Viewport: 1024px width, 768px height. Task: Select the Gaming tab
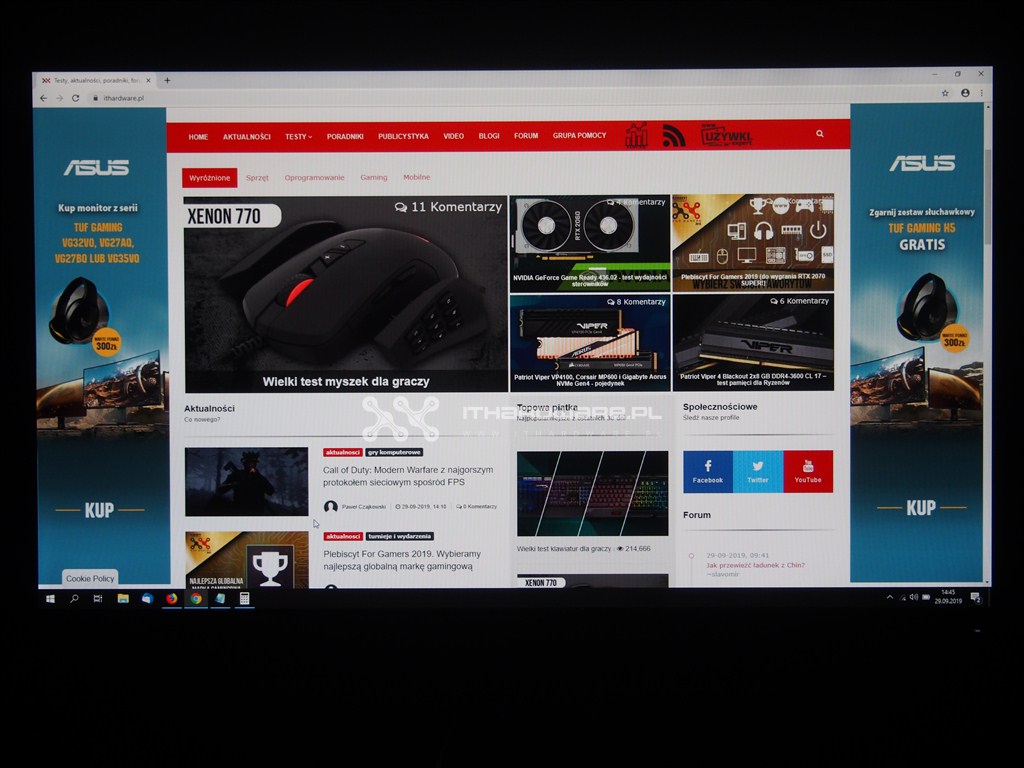pos(374,177)
